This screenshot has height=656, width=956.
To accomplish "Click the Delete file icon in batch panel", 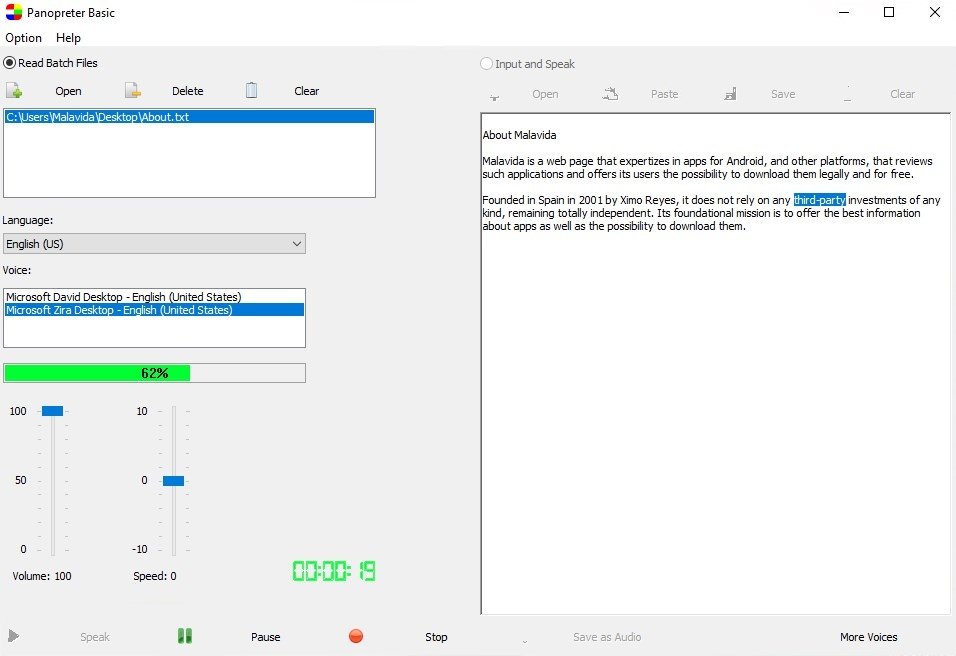I will 133,91.
